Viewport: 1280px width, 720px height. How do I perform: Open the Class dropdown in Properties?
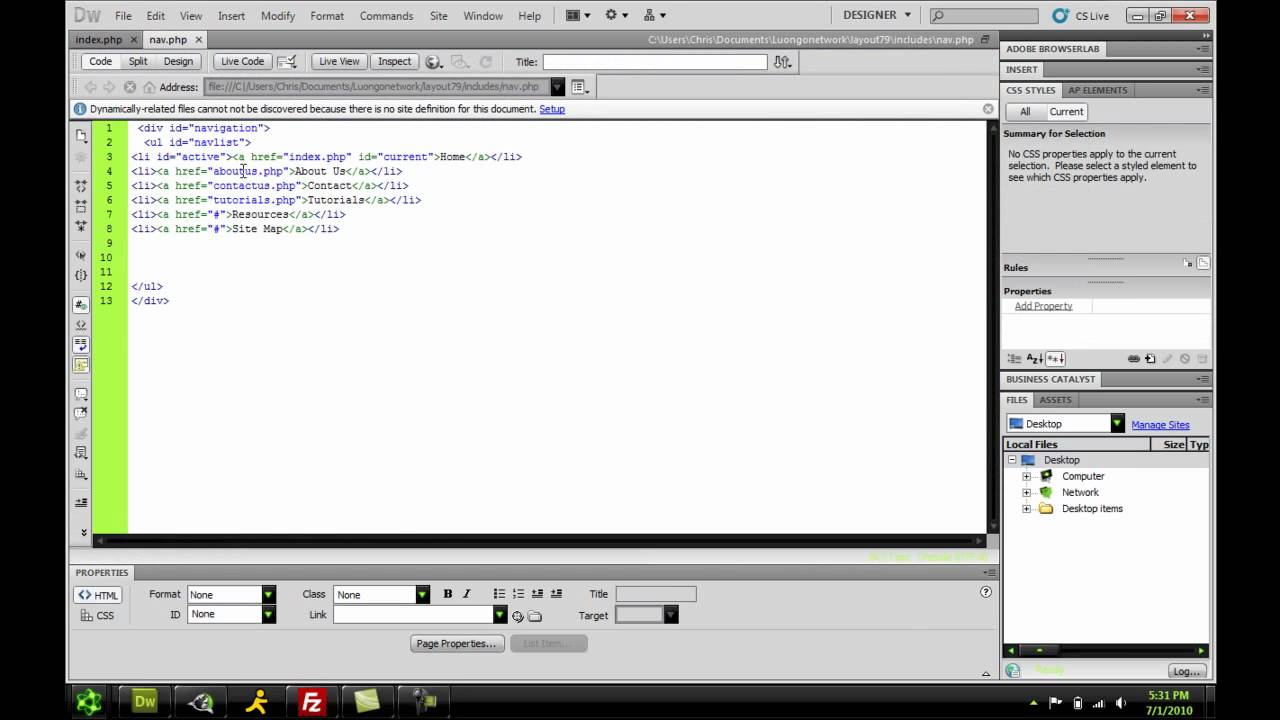(x=422, y=594)
